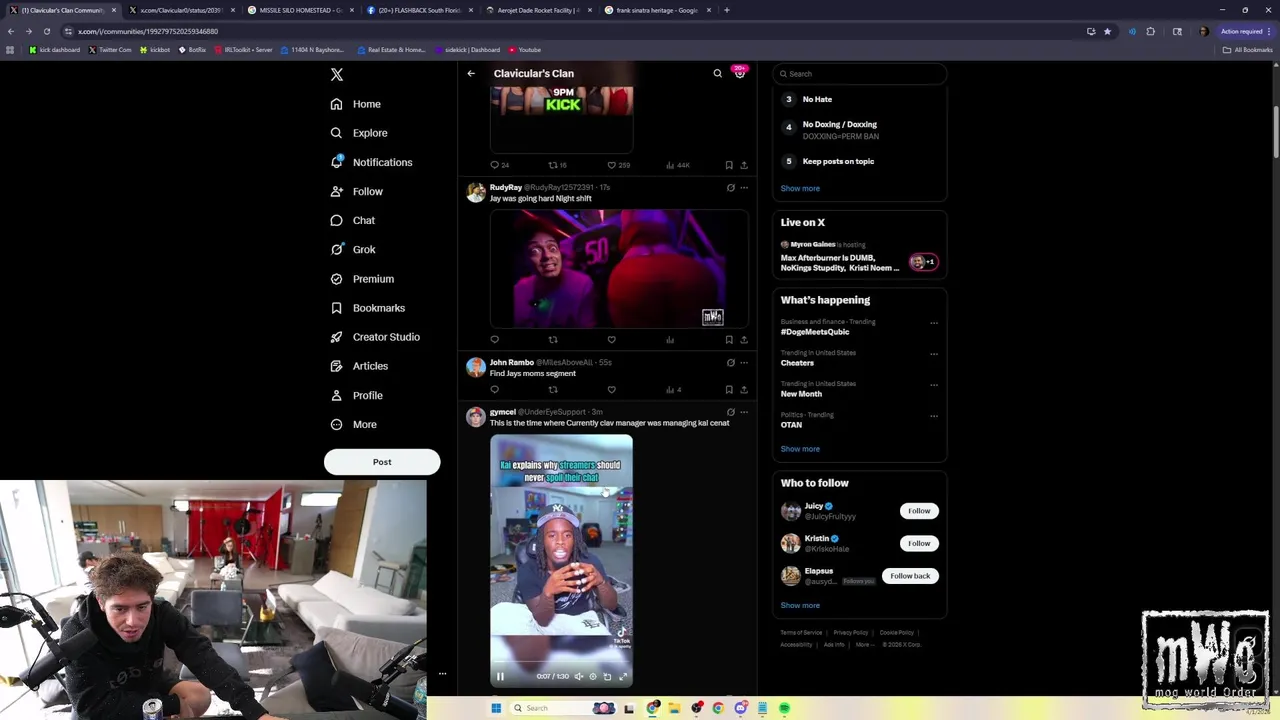Image resolution: width=1280 pixels, height=720 pixels.
Task: Toggle video picture-in-picture mode
Action: point(607,677)
